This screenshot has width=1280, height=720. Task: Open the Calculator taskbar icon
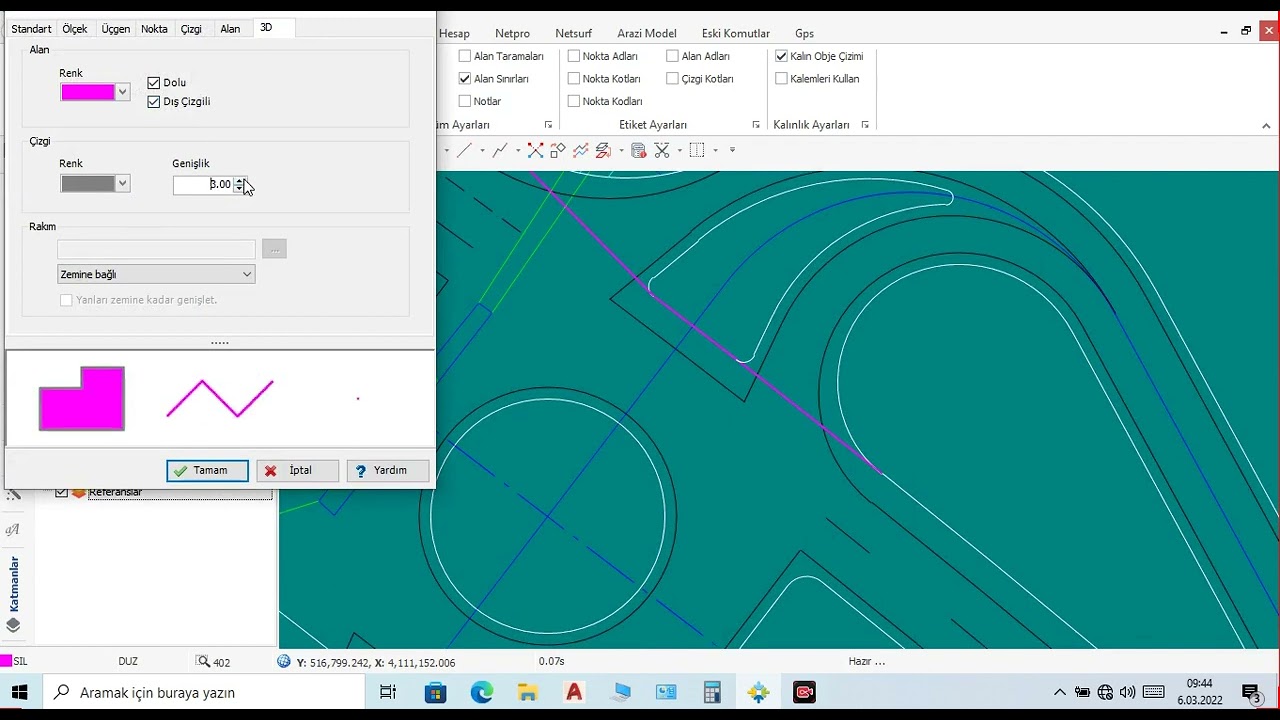coord(712,692)
